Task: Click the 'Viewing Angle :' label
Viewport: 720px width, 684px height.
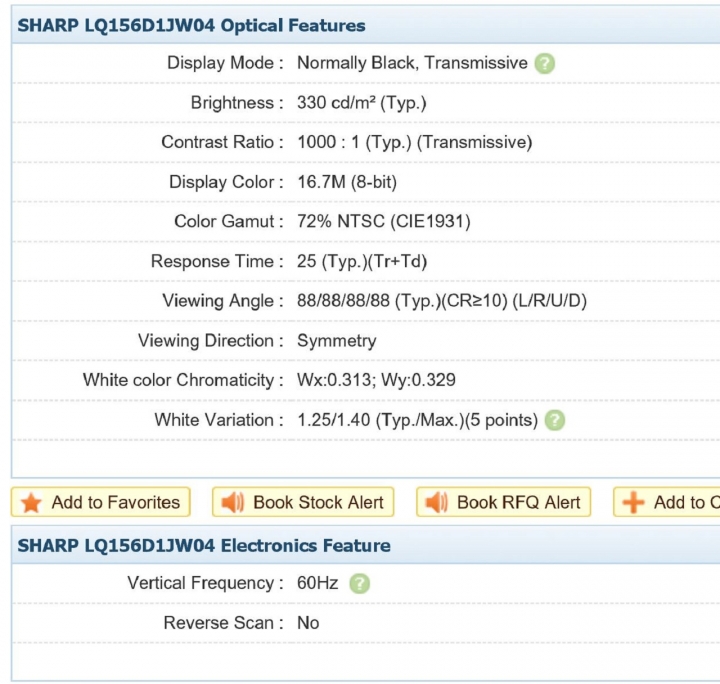Action: click(x=223, y=301)
